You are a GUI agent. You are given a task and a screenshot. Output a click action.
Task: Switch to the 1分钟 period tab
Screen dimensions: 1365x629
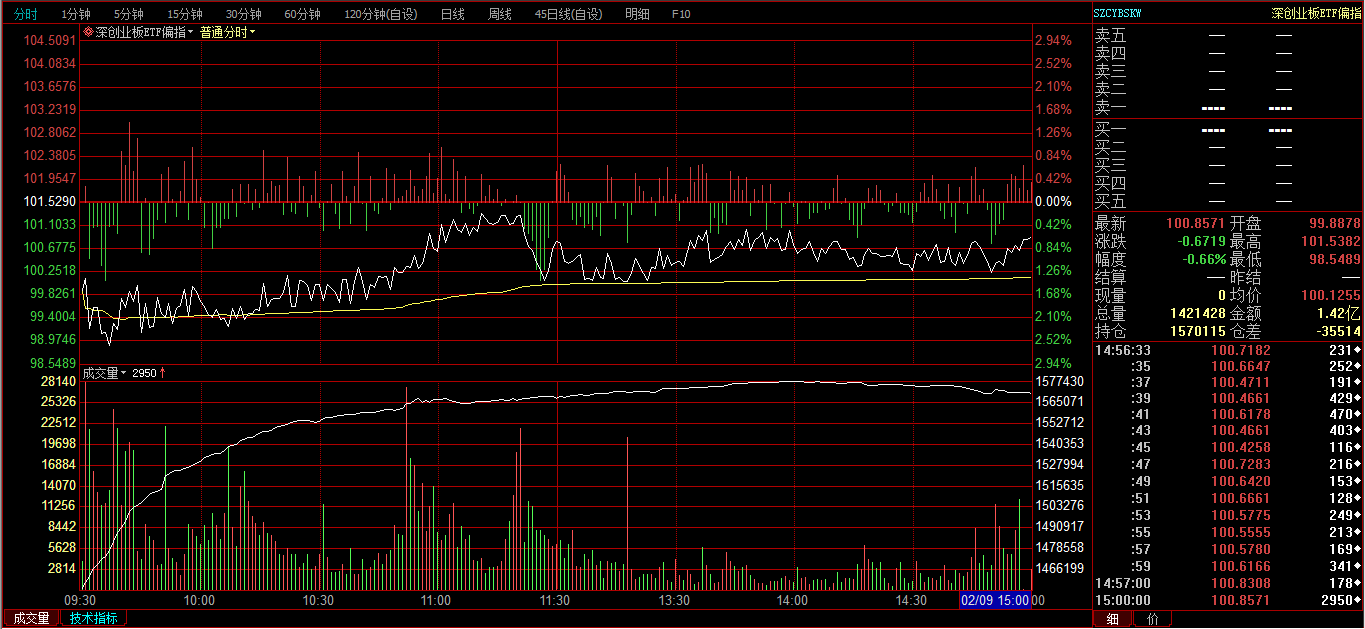click(76, 14)
